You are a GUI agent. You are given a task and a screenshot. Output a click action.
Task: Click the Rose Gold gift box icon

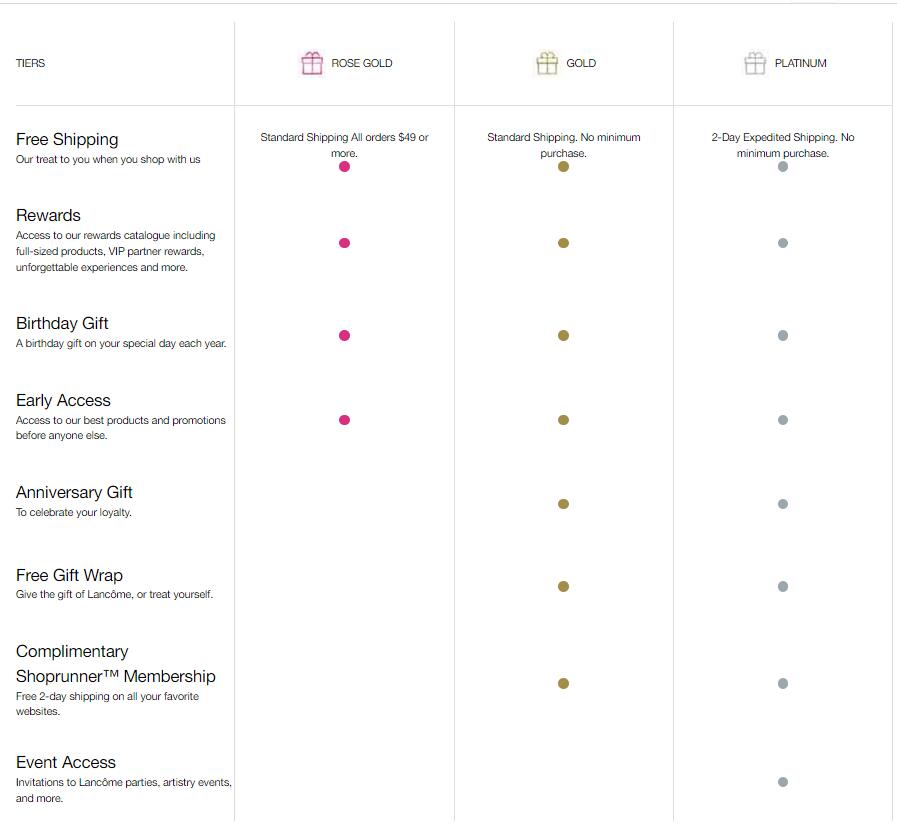[312, 63]
